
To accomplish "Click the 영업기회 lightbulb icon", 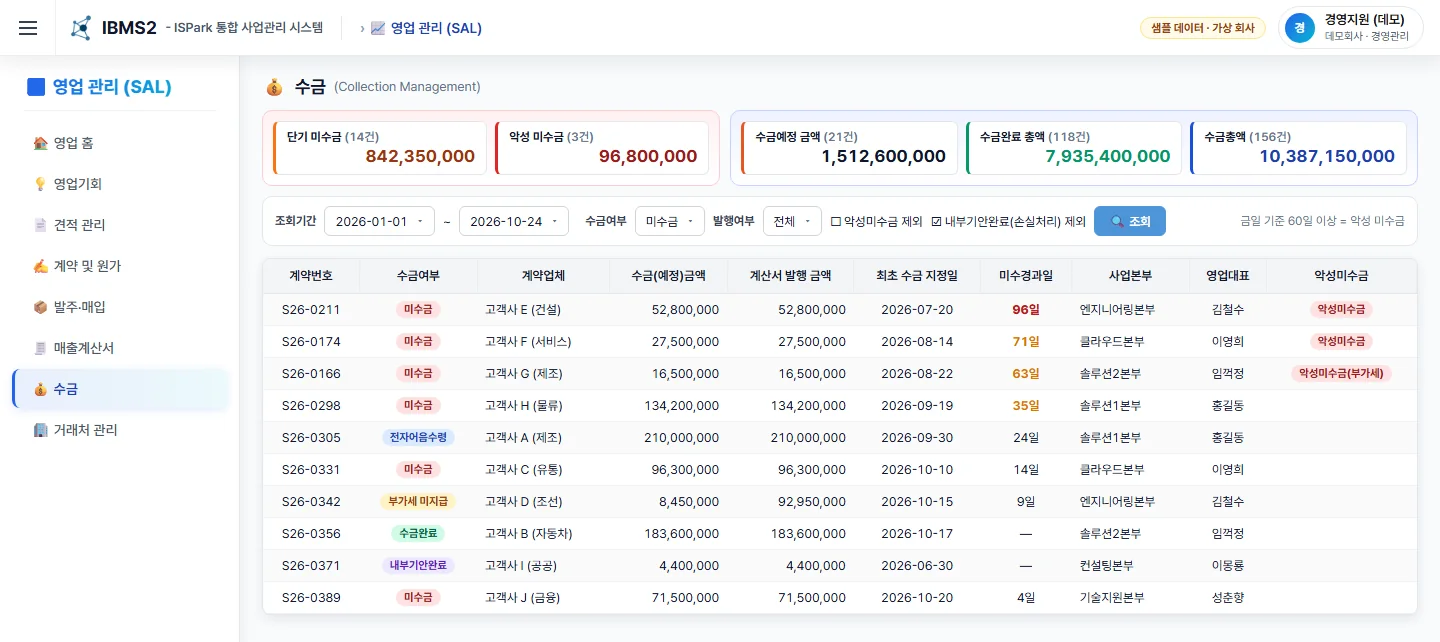I will coord(40,184).
